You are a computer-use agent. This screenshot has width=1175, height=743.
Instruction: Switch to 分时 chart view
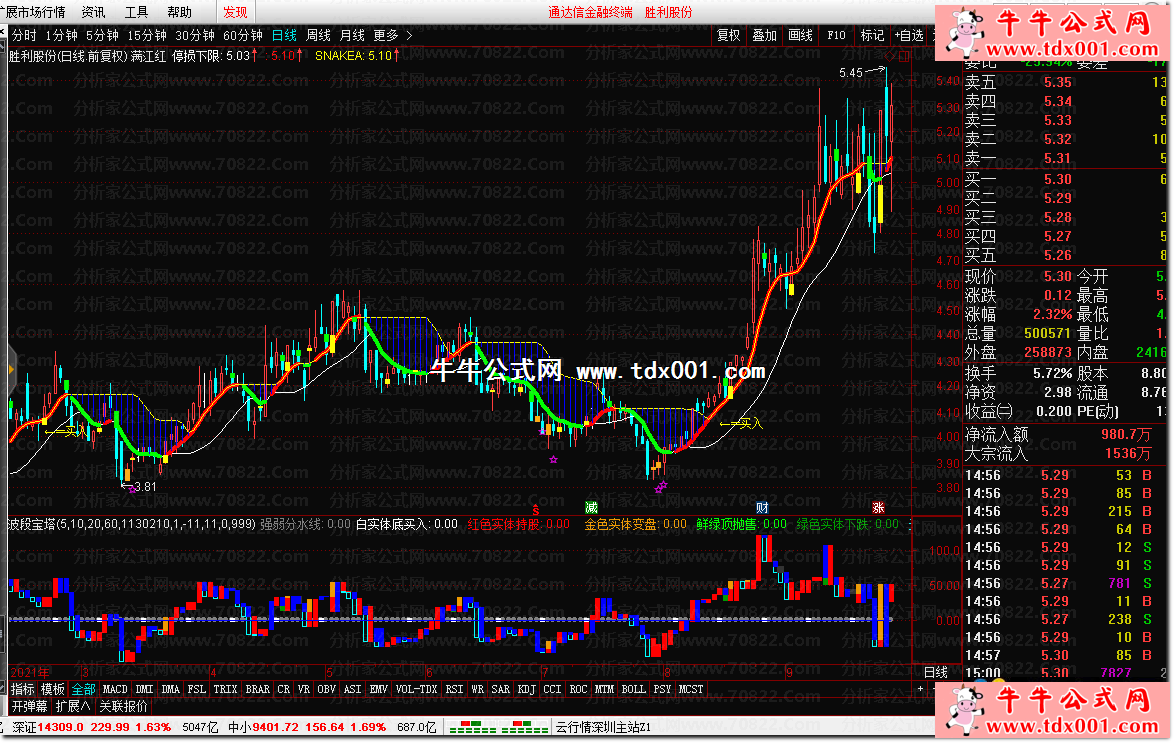click(24, 35)
